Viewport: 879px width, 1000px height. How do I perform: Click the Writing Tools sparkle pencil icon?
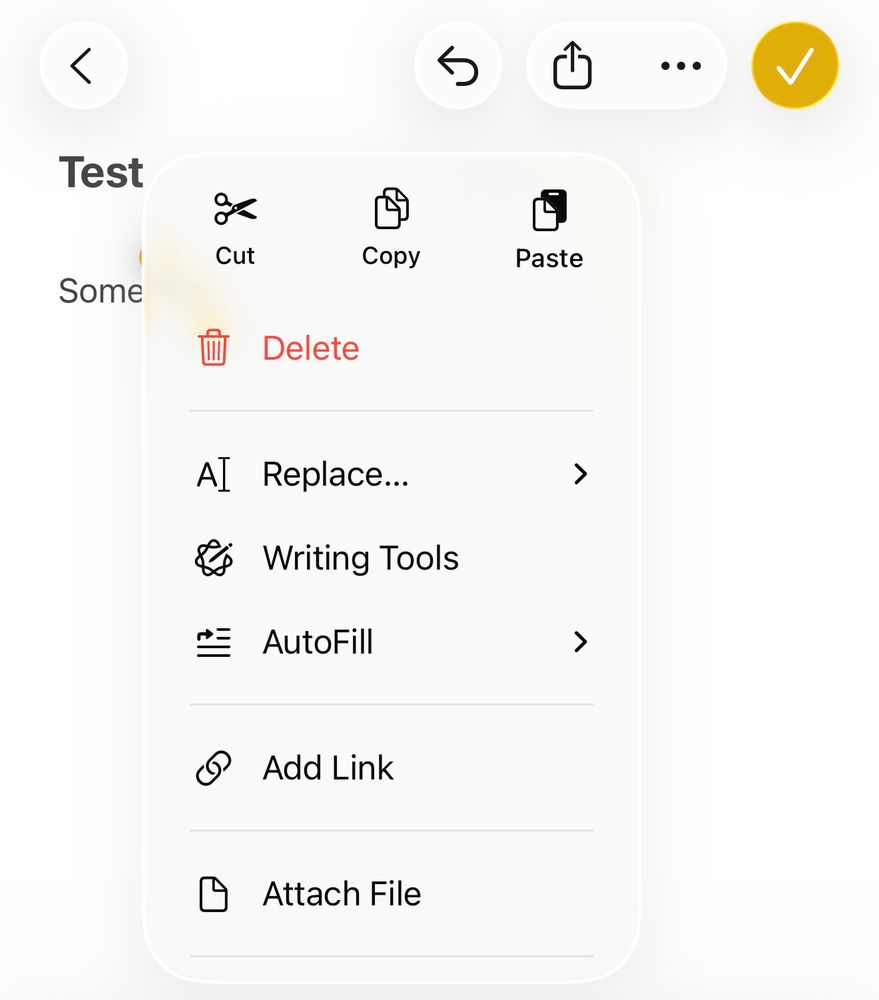click(x=214, y=559)
